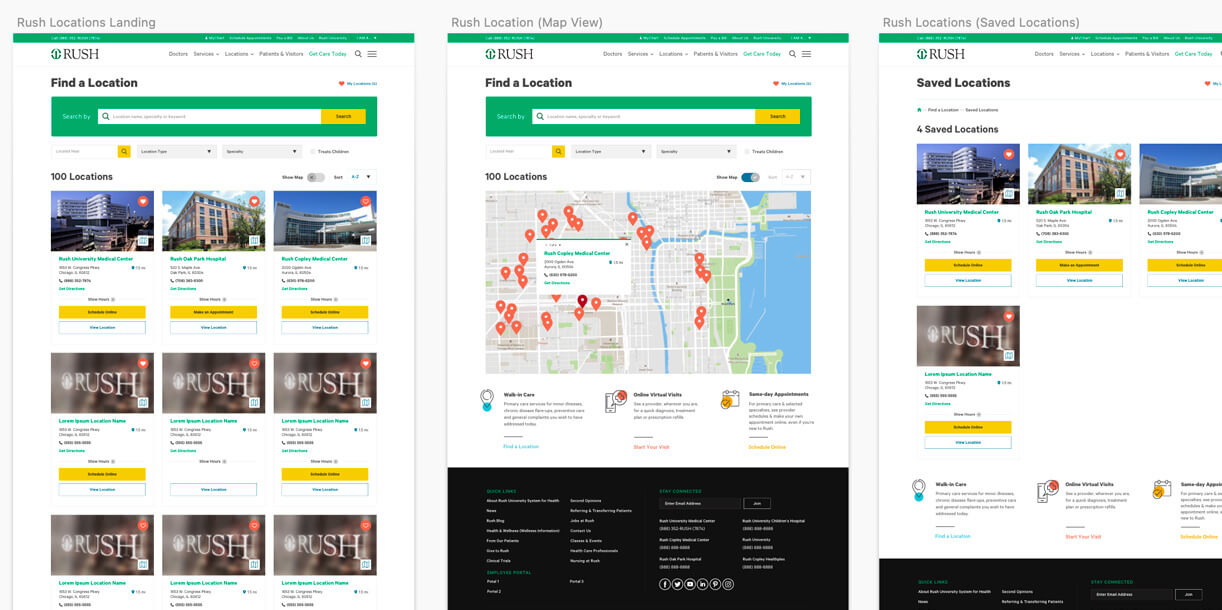The height and width of the screenshot is (610, 1222).
Task: Expand Specialty dropdown in Map View
Action: click(x=696, y=152)
